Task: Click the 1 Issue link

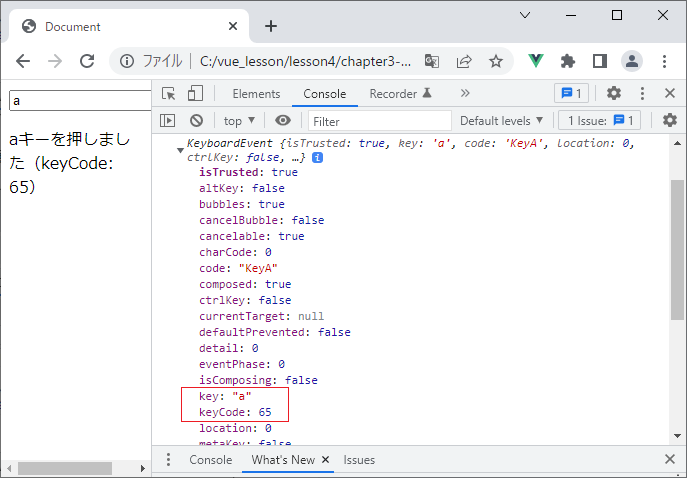Action: click(x=599, y=120)
